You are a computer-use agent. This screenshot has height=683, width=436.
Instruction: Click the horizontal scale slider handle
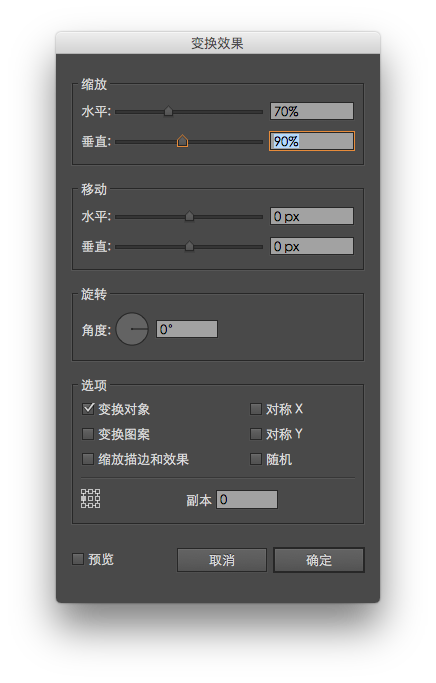(168, 112)
